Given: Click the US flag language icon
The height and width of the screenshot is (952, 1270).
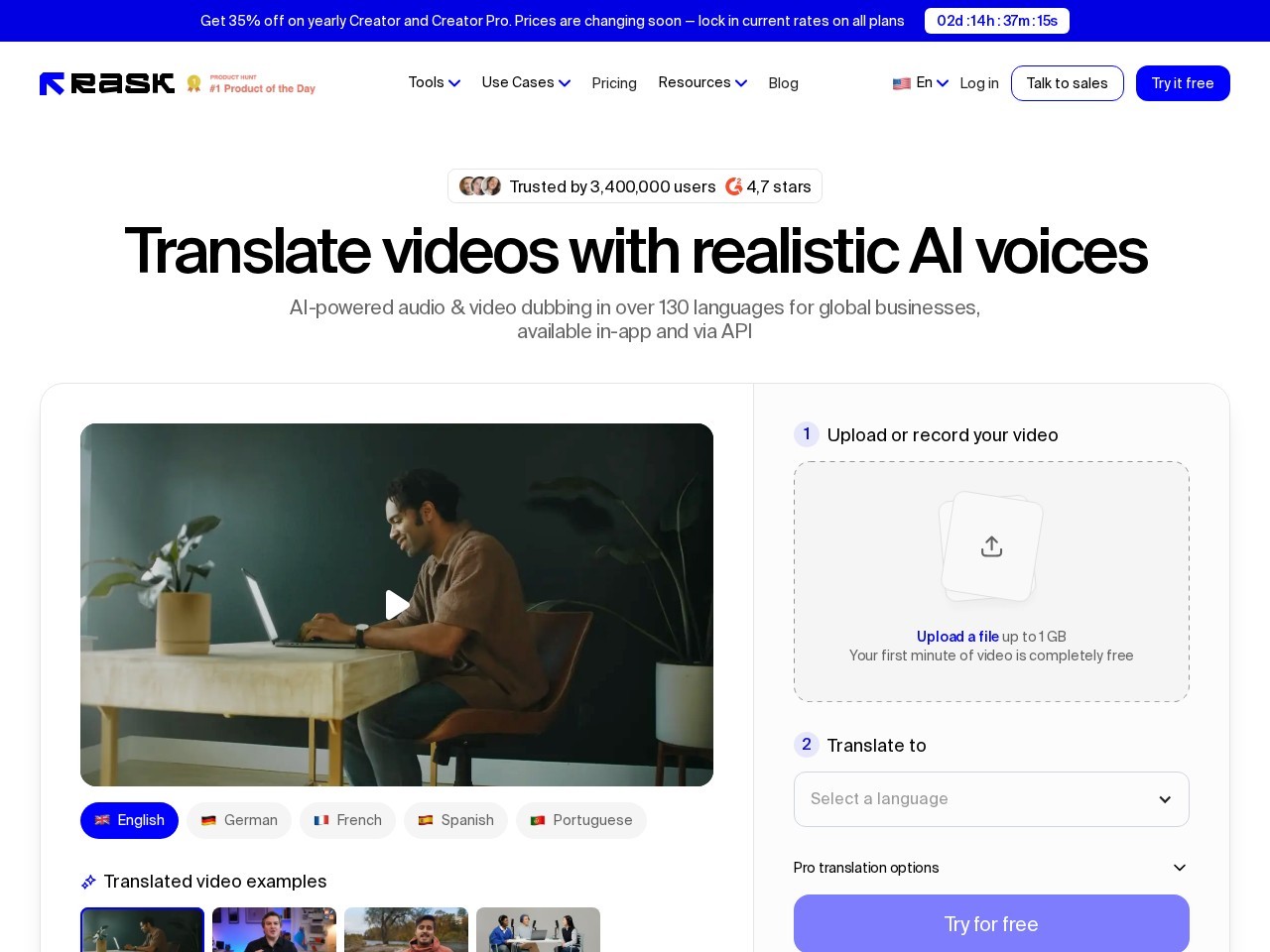Looking at the screenshot, I should [x=901, y=83].
